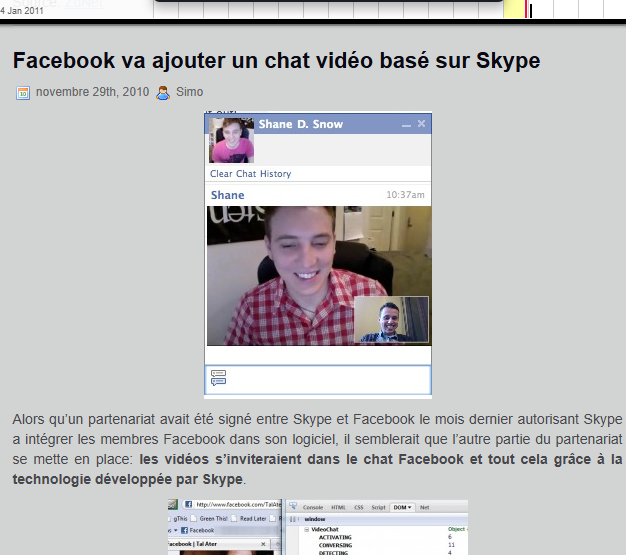Switch to the Net tab in Firebug

point(424,507)
